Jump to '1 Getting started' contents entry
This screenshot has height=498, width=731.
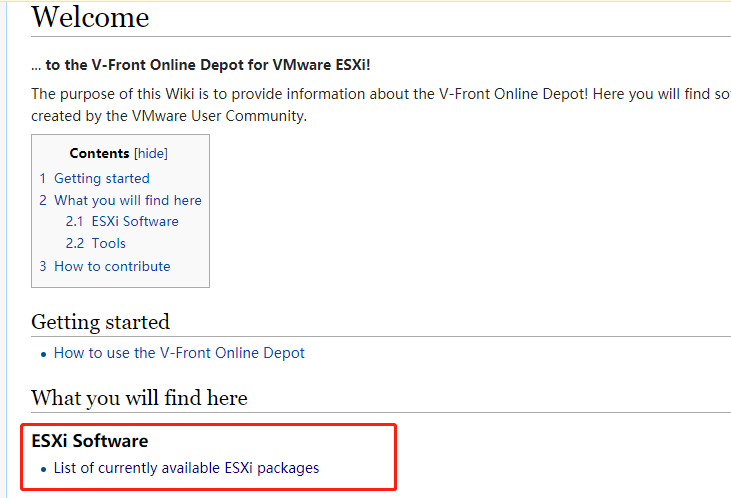pyautogui.click(x=95, y=178)
